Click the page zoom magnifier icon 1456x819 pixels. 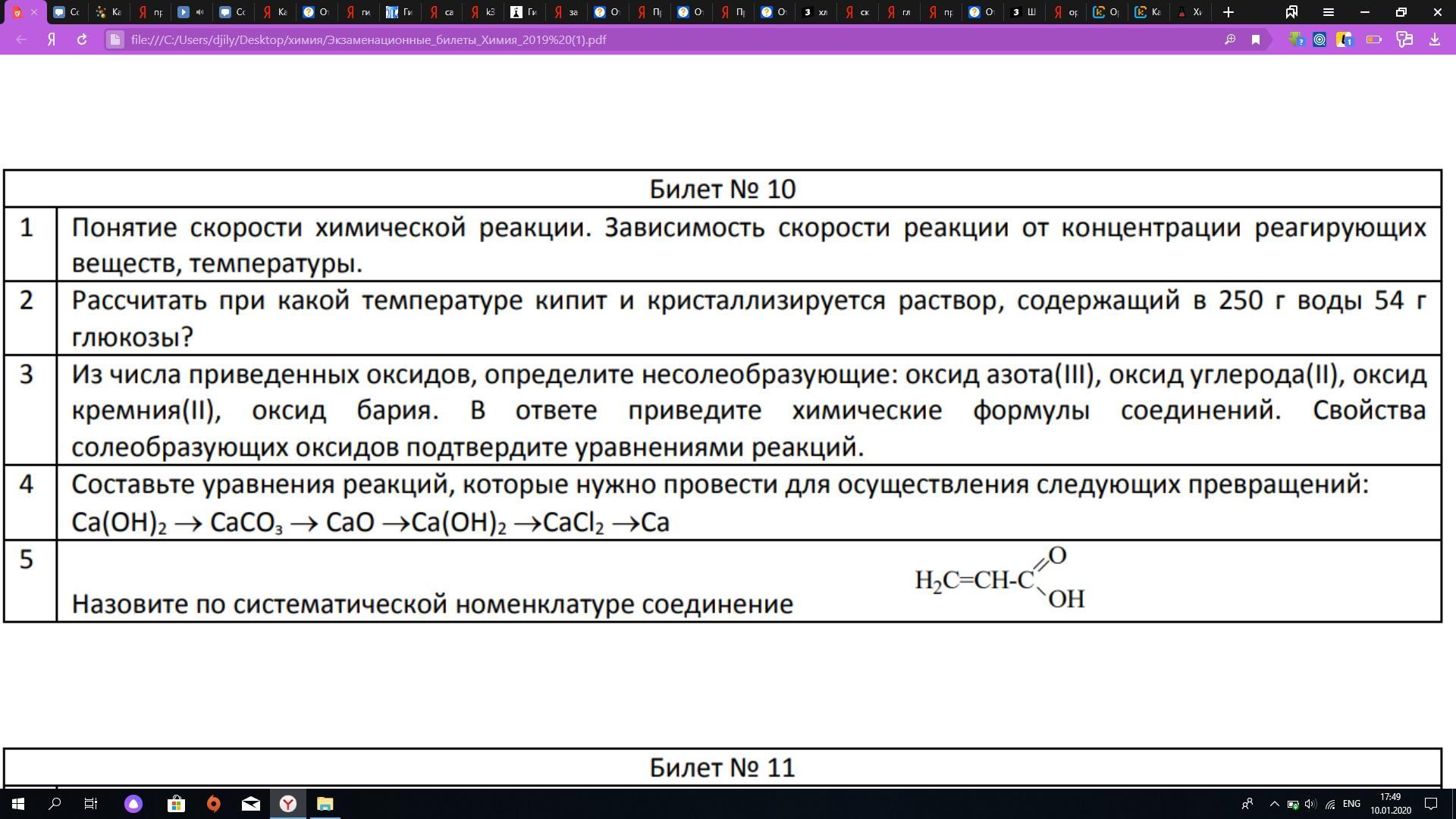[x=1230, y=39]
